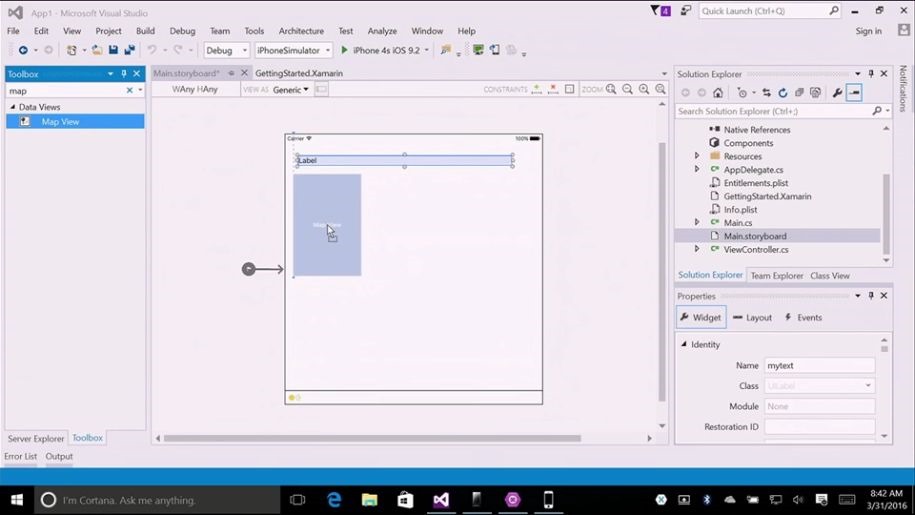
Task: Click Sync with Active Document icon
Action: (766, 93)
